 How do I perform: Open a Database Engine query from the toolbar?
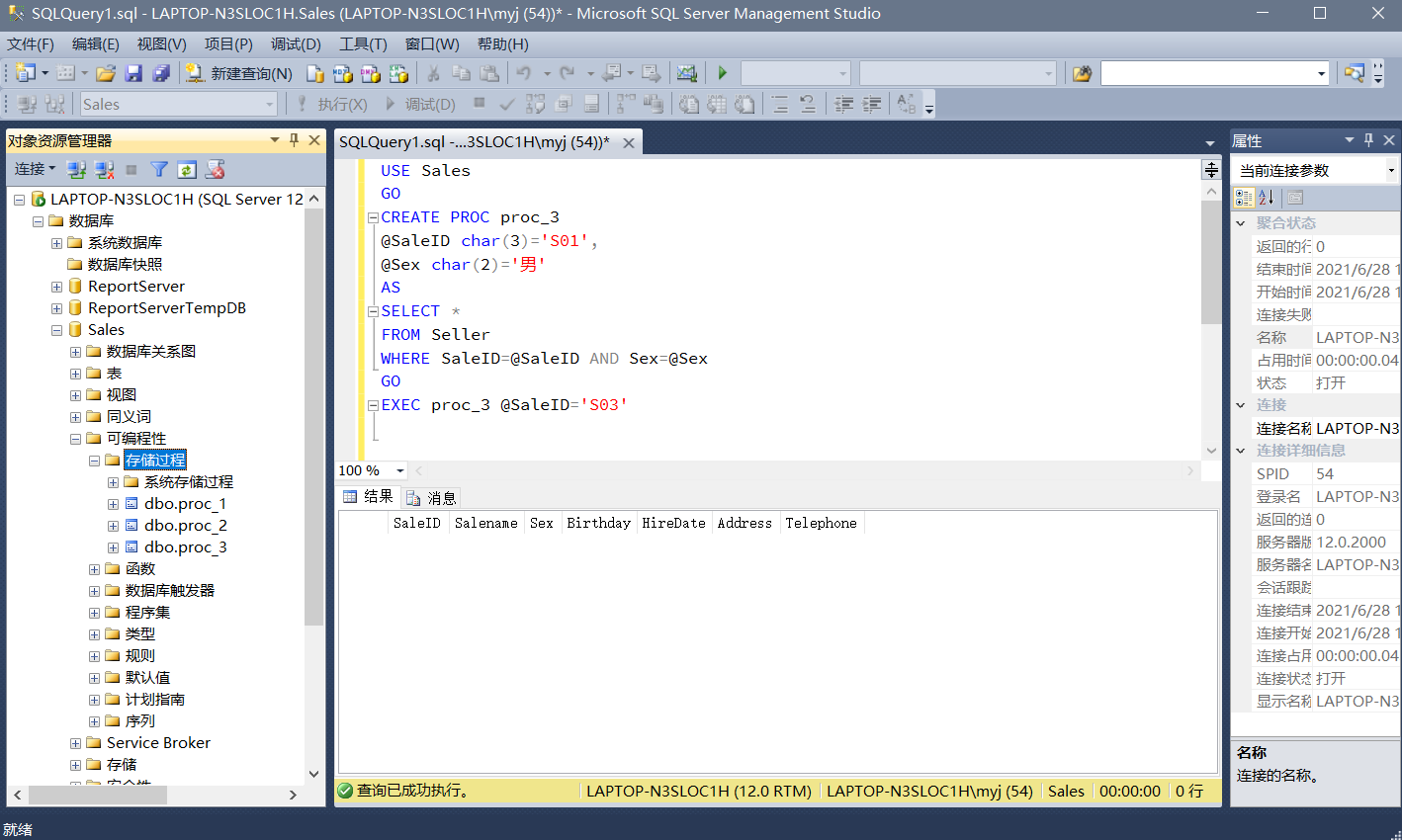click(x=315, y=73)
